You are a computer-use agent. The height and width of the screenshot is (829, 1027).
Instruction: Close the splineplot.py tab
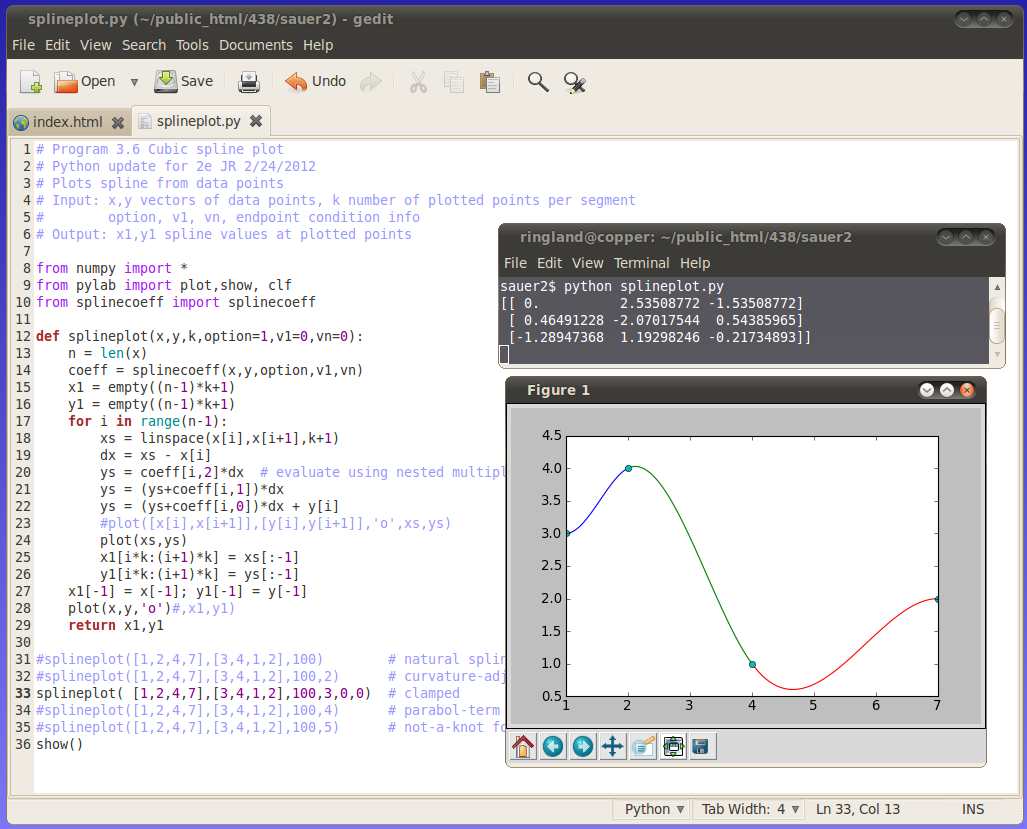[x=256, y=121]
